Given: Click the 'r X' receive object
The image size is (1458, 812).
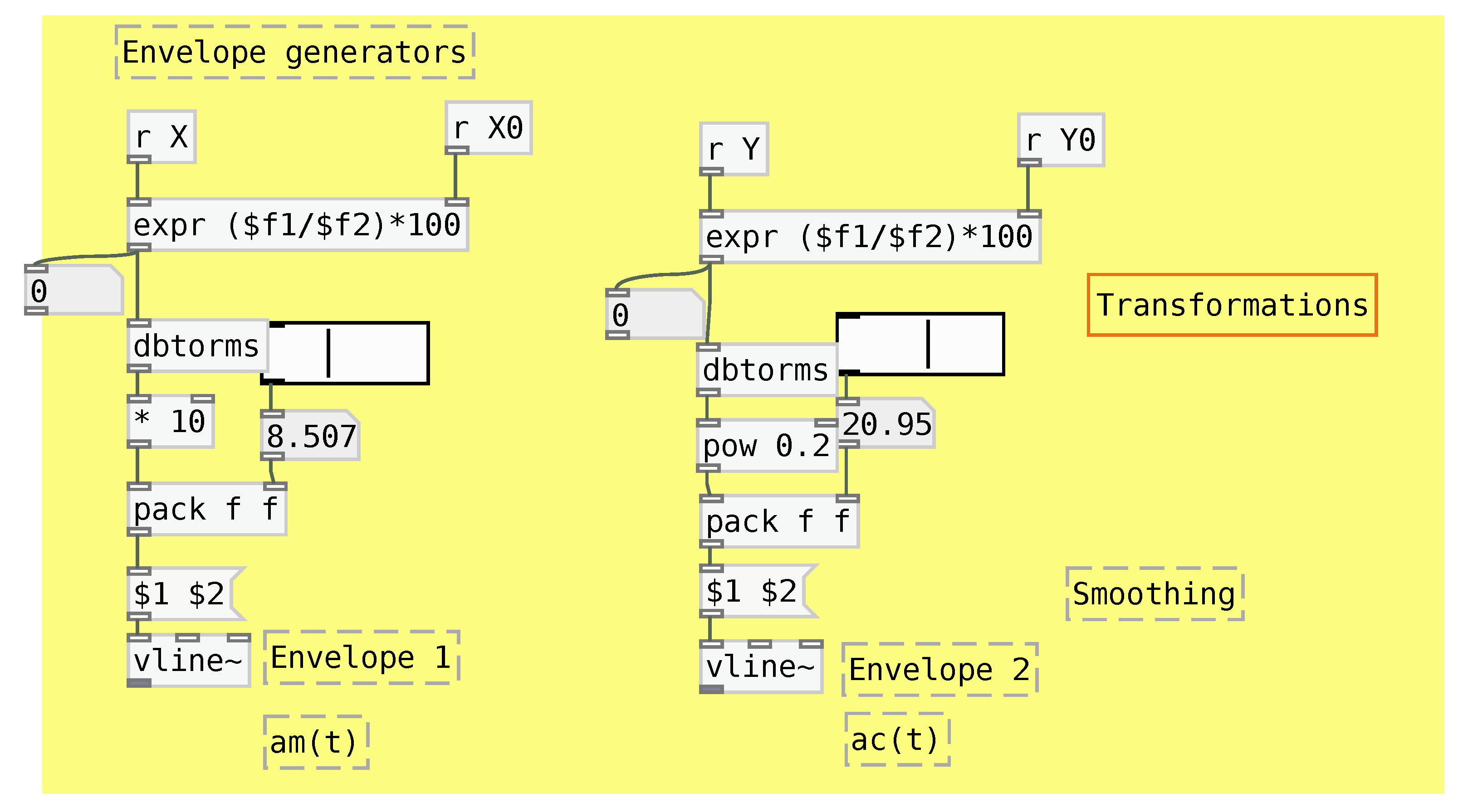Looking at the screenshot, I should (161, 137).
